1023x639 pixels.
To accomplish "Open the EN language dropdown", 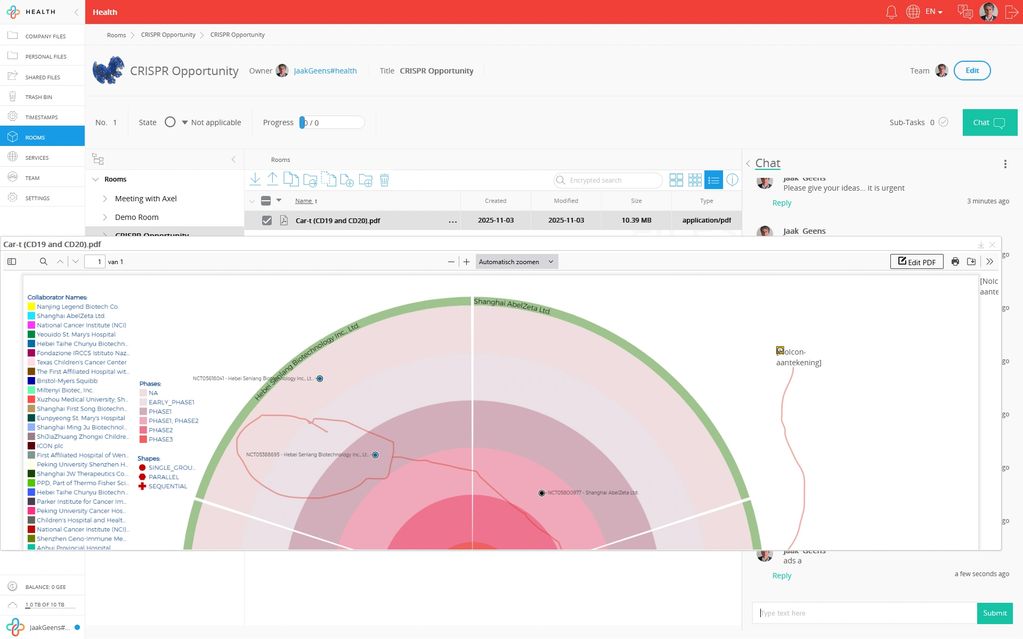I will [933, 12].
